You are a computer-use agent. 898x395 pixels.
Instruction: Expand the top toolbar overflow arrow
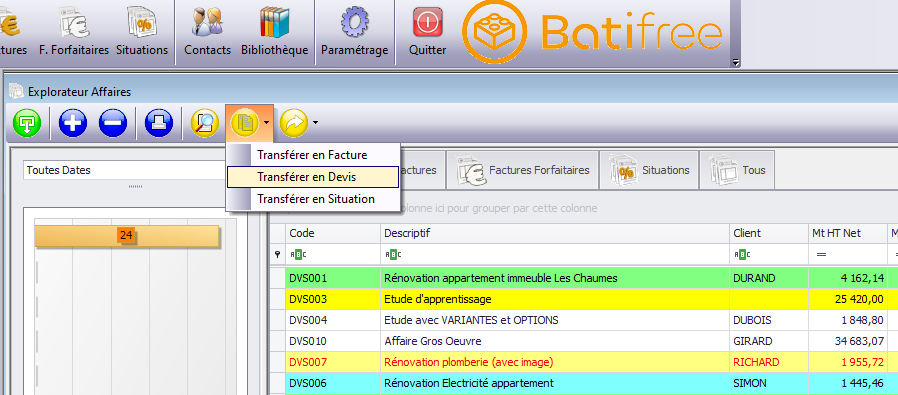pyautogui.click(x=736, y=62)
